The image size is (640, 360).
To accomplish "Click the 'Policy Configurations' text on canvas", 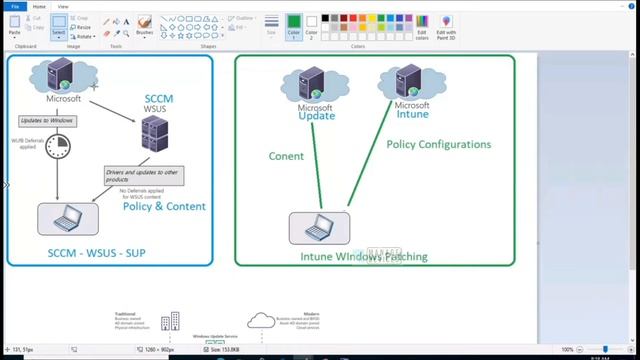I will tap(439, 144).
